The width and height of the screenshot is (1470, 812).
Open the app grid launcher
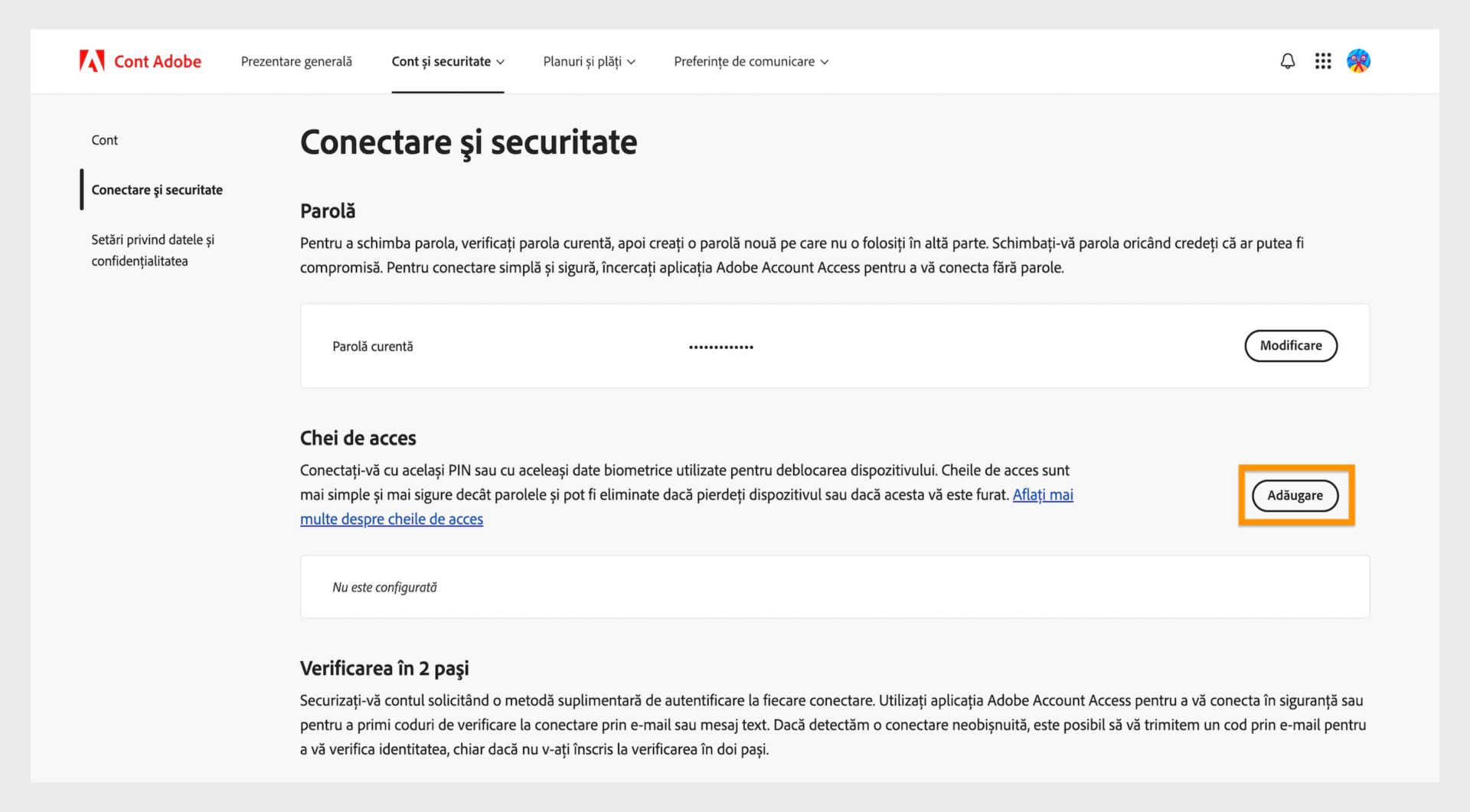(x=1323, y=60)
